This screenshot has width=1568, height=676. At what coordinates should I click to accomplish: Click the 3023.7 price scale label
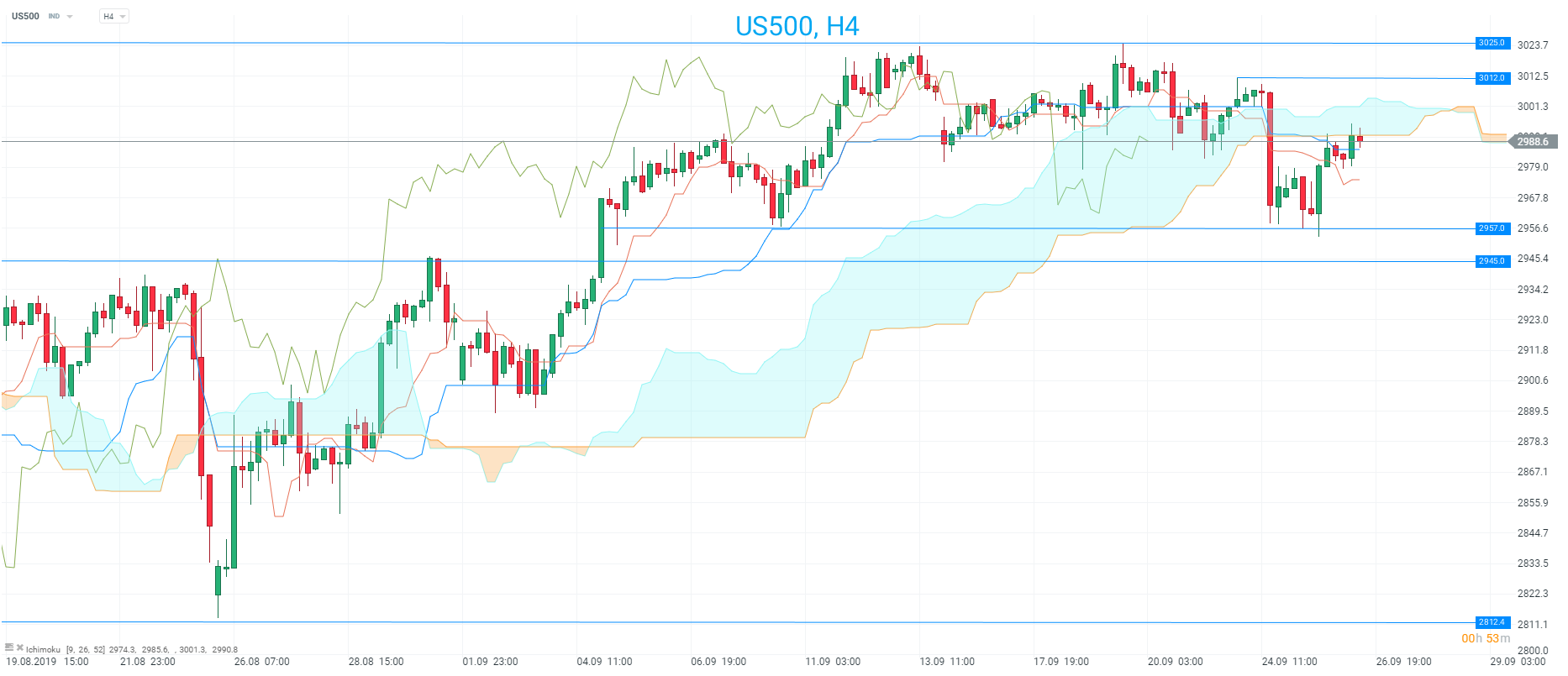click(1533, 45)
